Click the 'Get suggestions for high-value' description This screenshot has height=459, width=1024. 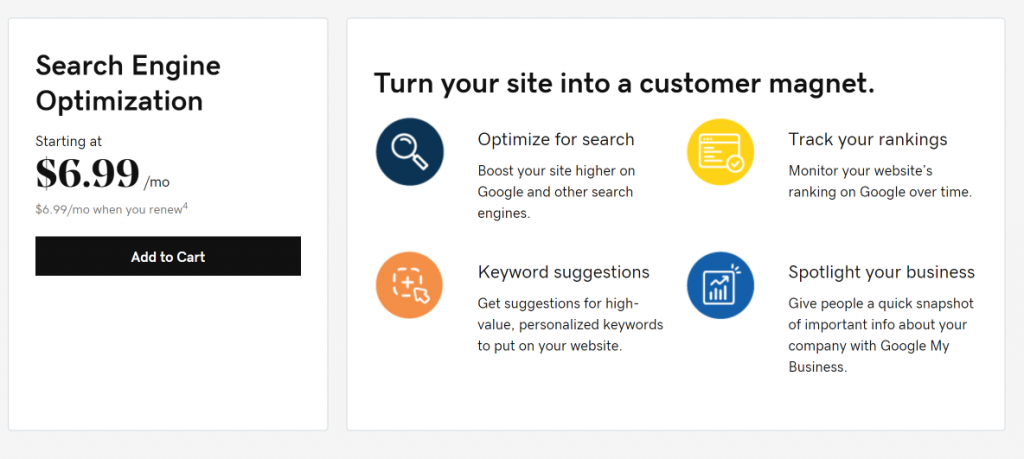click(570, 324)
